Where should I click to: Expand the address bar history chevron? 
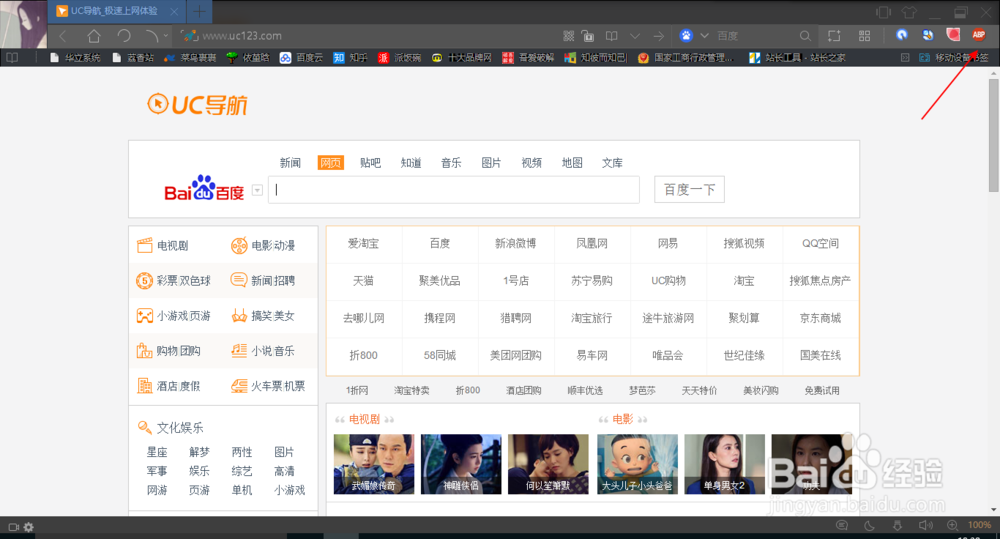coord(635,36)
